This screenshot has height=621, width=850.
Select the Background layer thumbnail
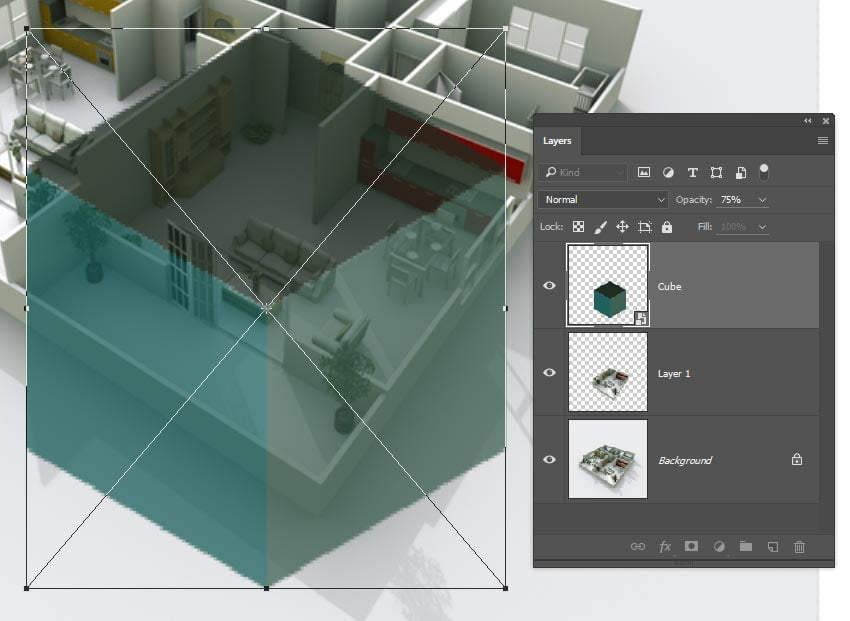tap(608, 459)
